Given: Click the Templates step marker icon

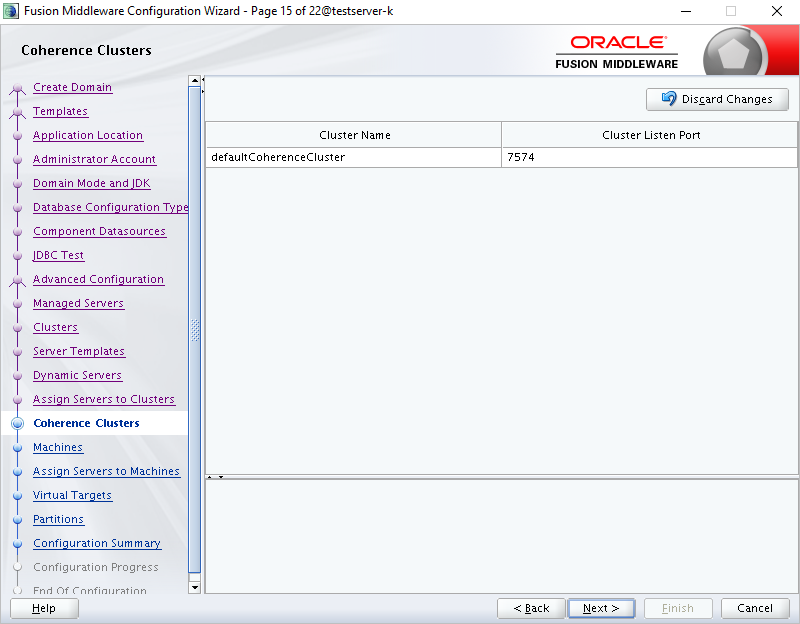Looking at the screenshot, I should point(17,113).
